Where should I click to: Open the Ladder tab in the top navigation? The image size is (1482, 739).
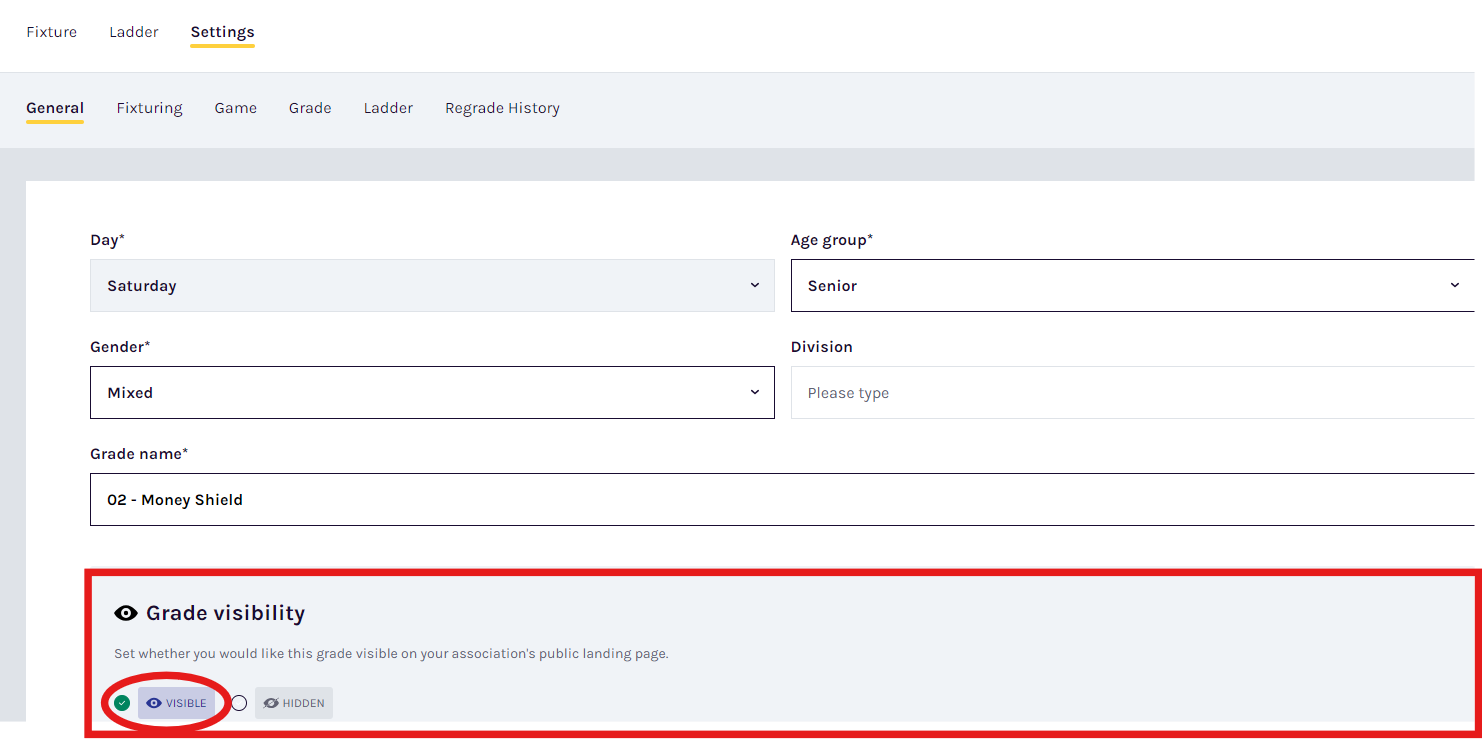[133, 31]
